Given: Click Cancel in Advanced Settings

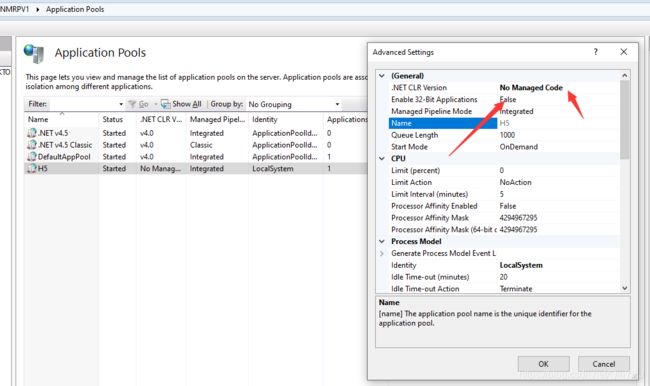Looking at the screenshot, I should (x=604, y=364).
